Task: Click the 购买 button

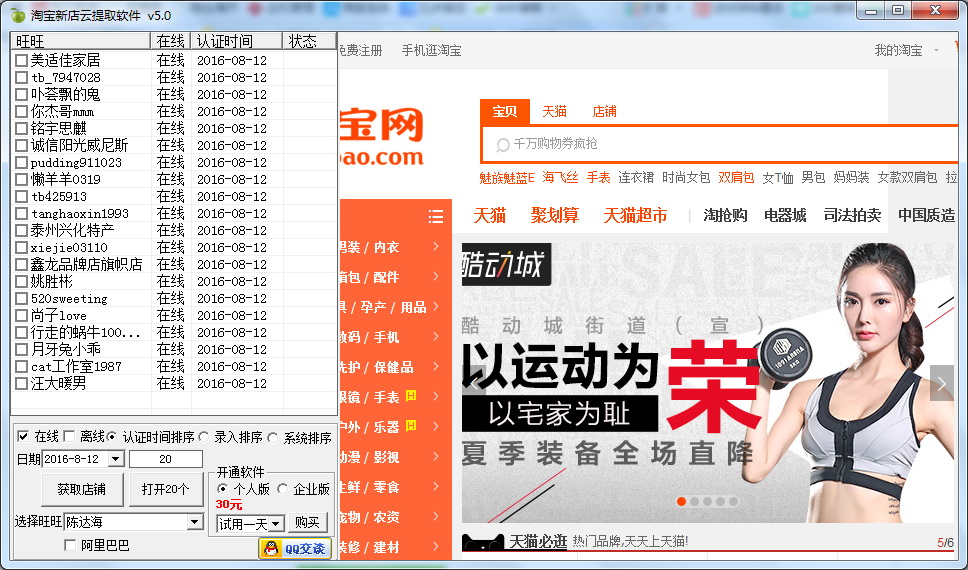Action: pos(307,523)
